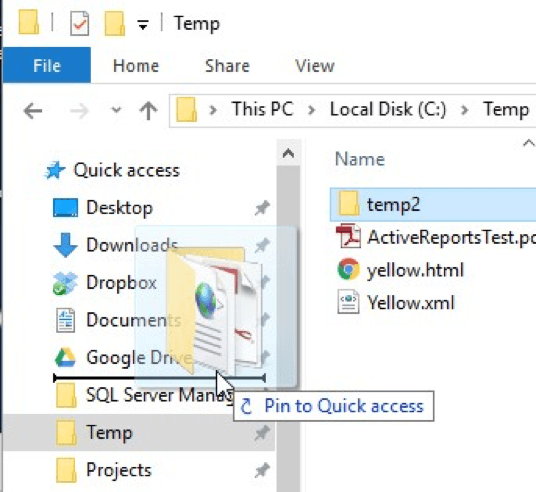Open the File menu tab
This screenshot has width=536, height=492.
(x=47, y=65)
